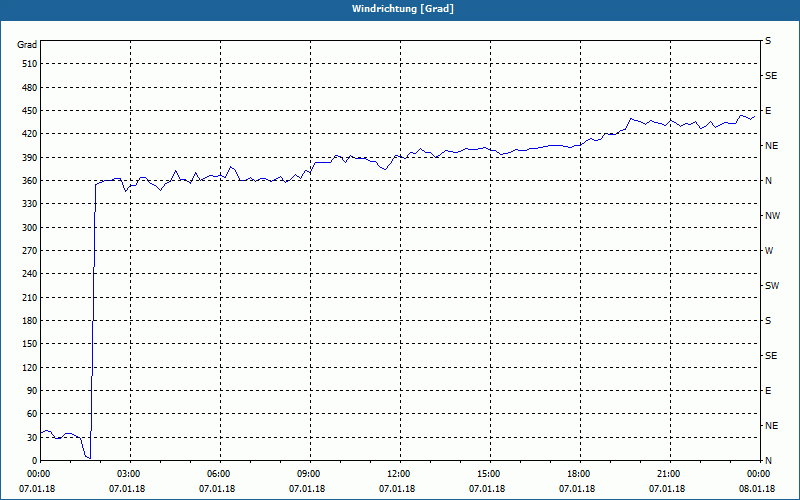Select the 360 degree axis label
800x500 pixels.
pyautogui.click(x=30, y=181)
